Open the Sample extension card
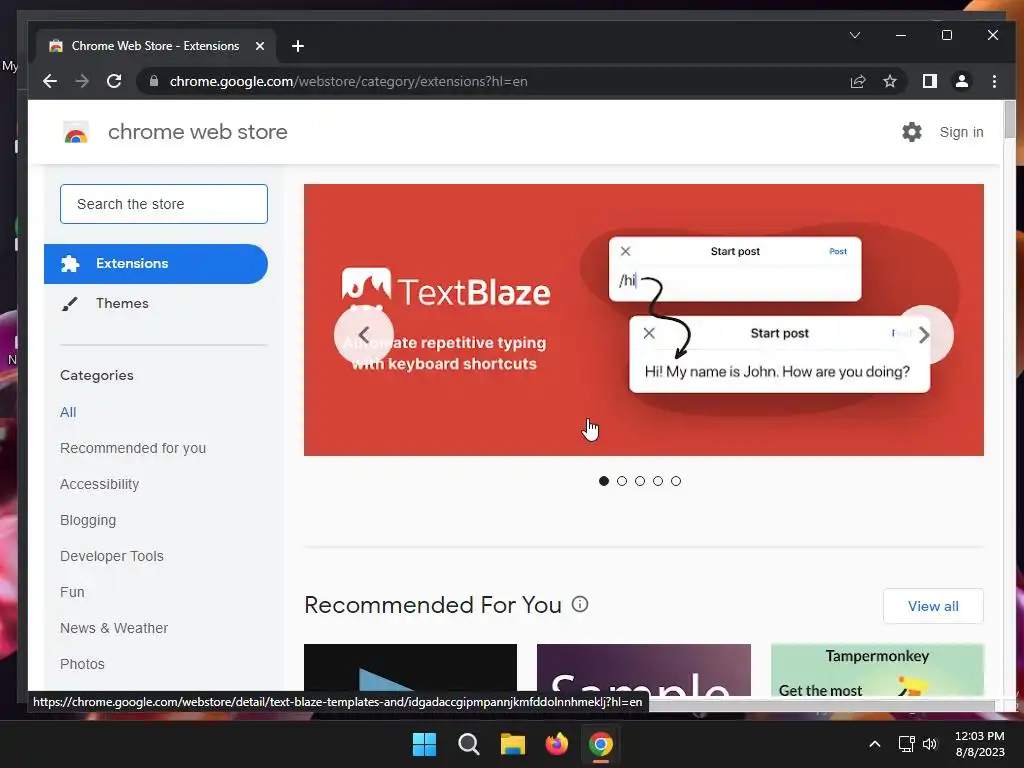Image resolution: width=1024 pixels, height=768 pixels. point(643,669)
